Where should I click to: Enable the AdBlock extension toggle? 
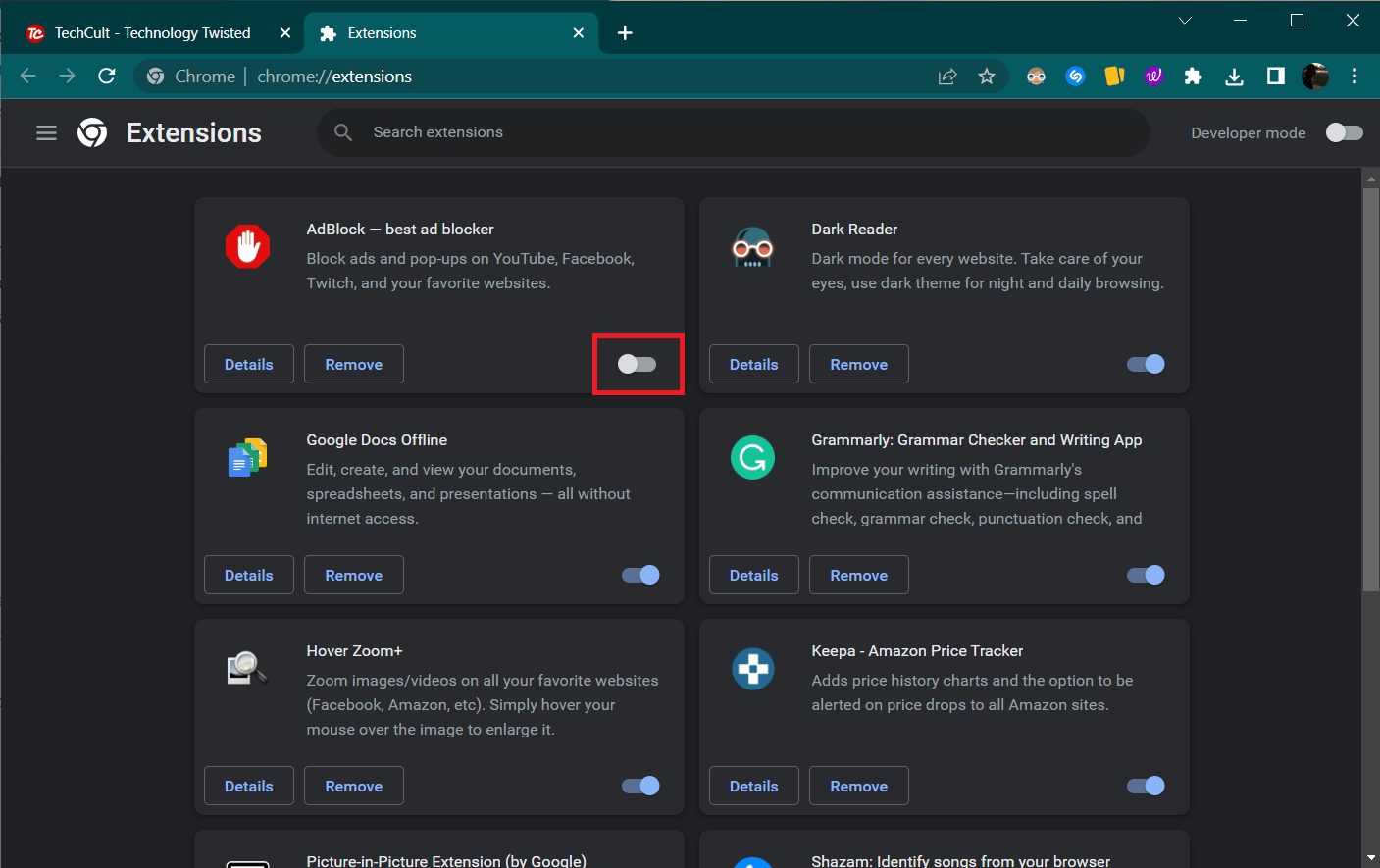638,364
